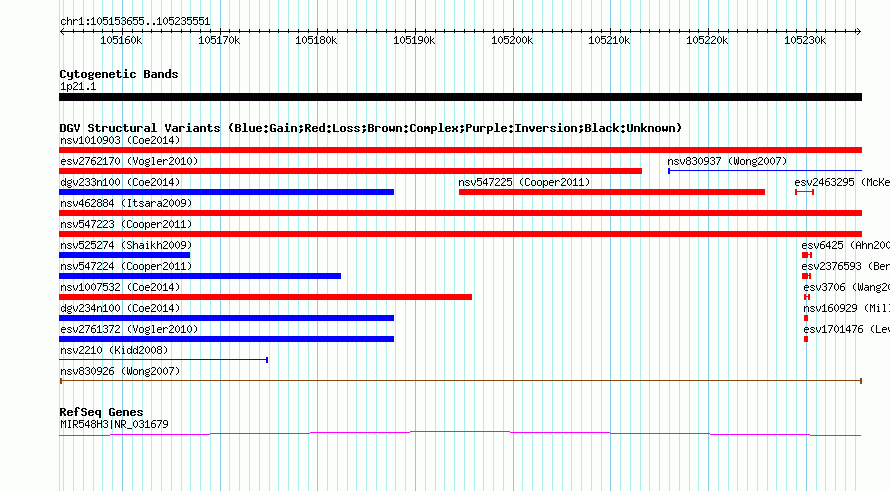Open nsv547224 (Cooper2011) label
Screen dimensions: 890x491
point(126,266)
